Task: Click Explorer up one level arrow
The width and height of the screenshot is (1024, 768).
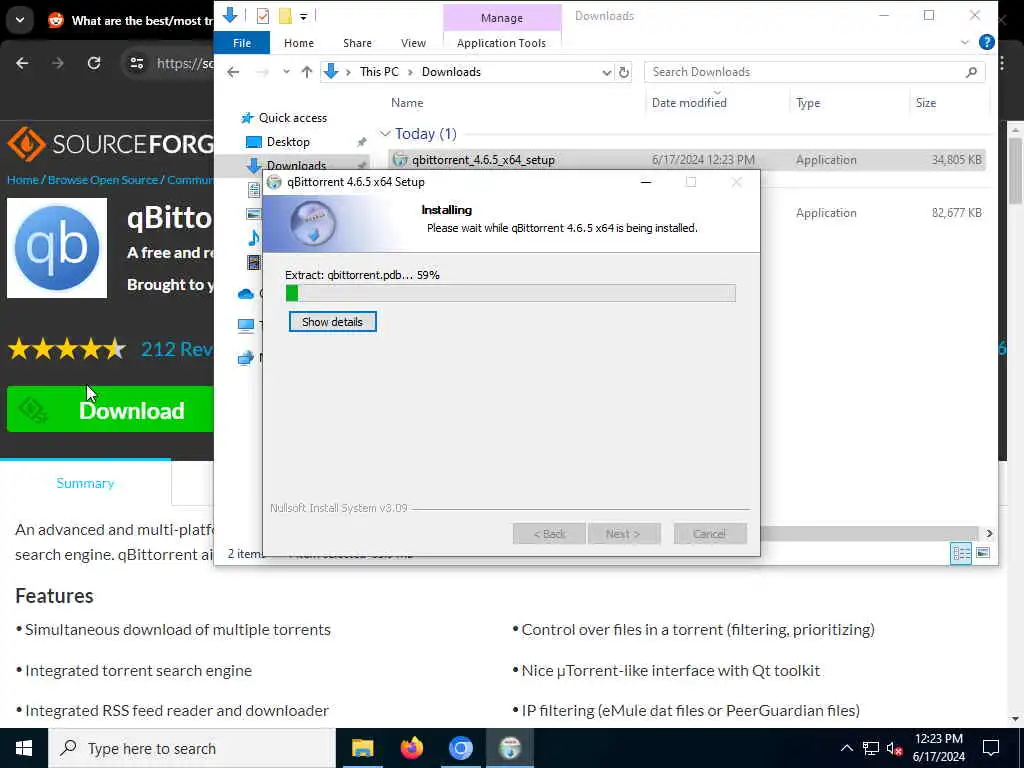Action: 307,72
